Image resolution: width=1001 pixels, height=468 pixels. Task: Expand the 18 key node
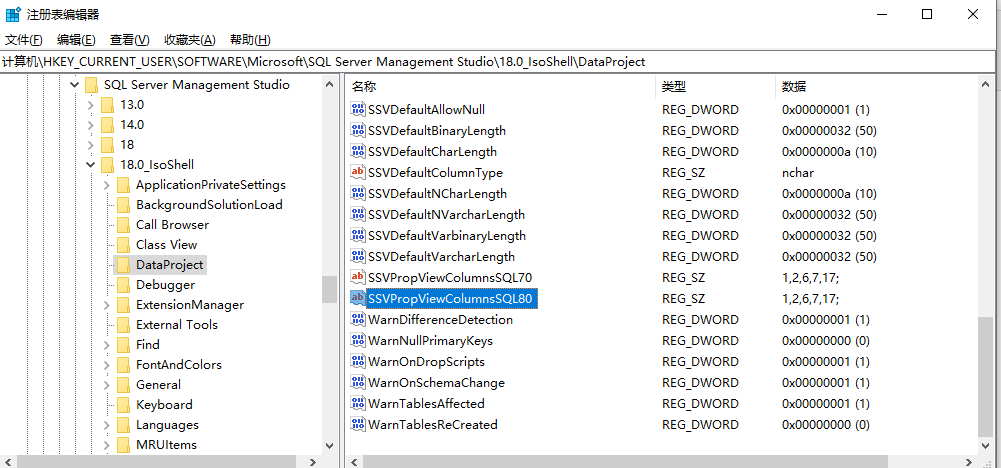click(91, 145)
